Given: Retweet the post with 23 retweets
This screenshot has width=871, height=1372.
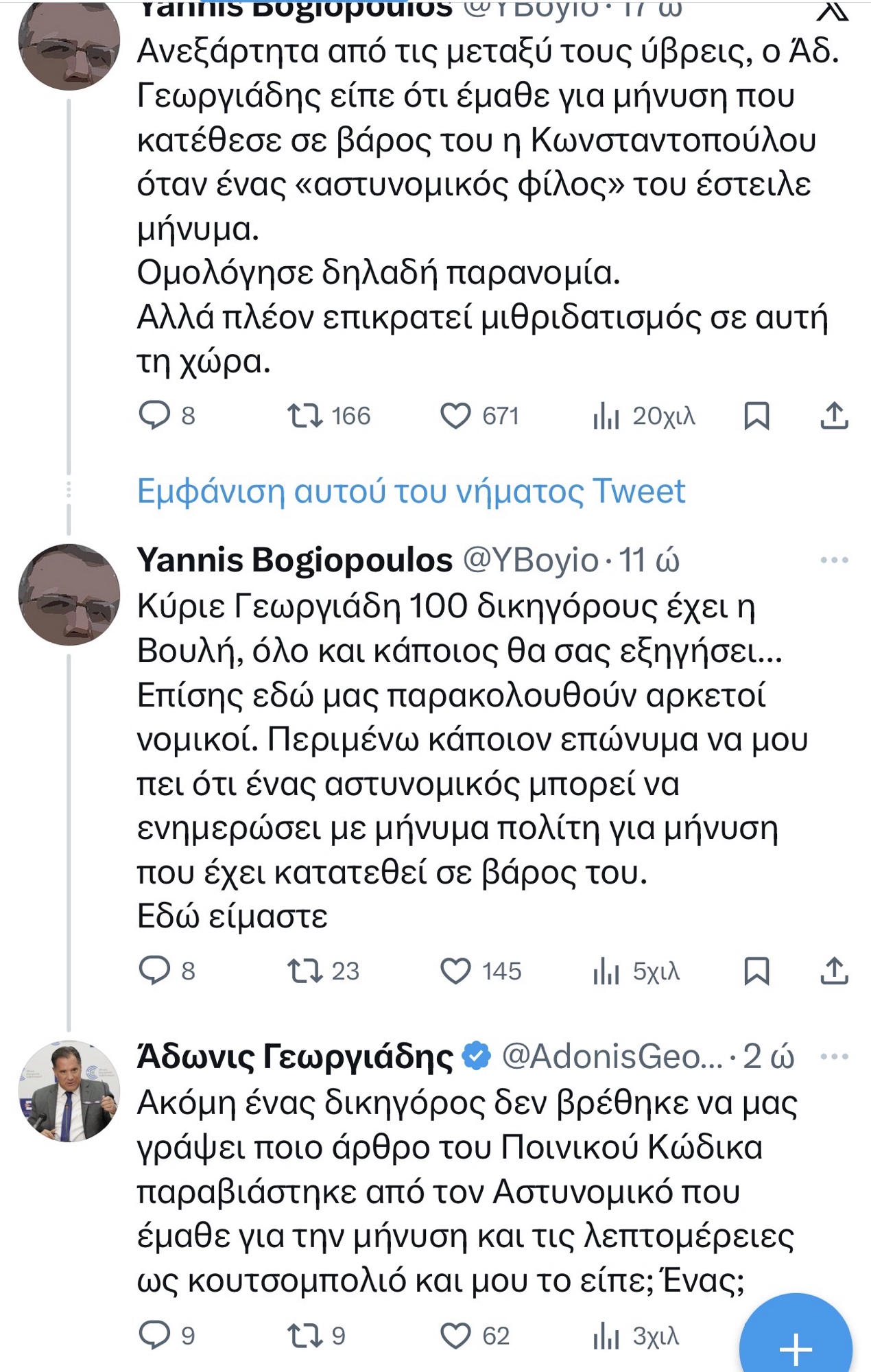Looking at the screenshot, I should (x=305, y=971).
